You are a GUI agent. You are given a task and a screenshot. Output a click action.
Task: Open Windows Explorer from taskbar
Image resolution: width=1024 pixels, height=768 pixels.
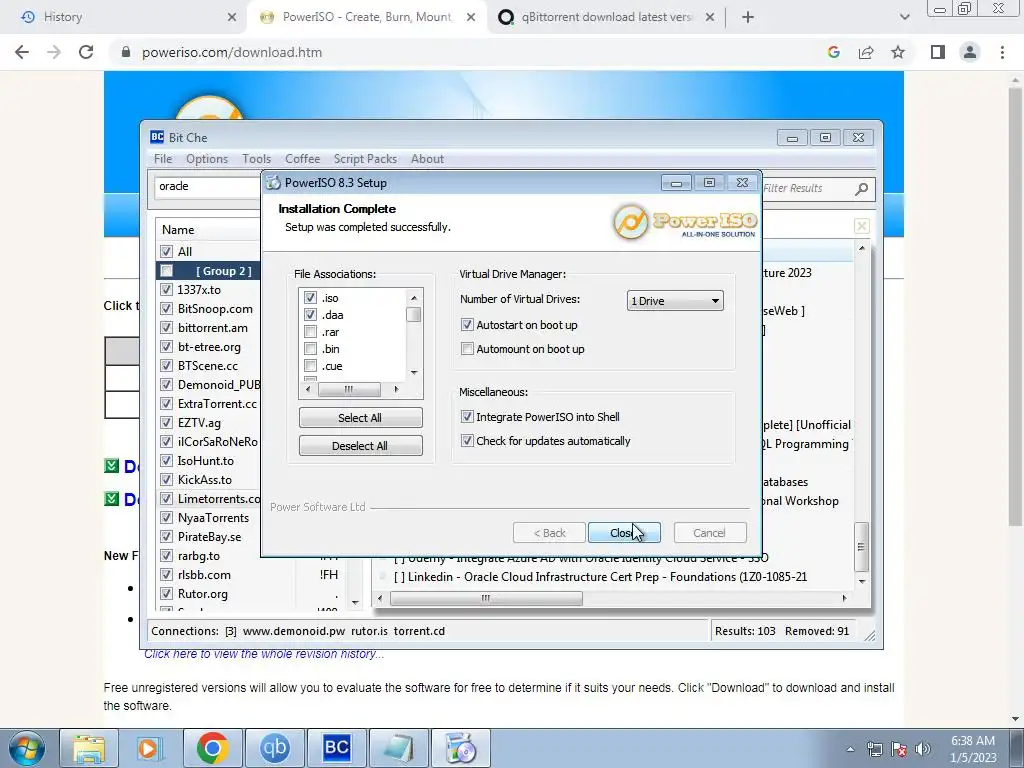click(x=88, y=748)
